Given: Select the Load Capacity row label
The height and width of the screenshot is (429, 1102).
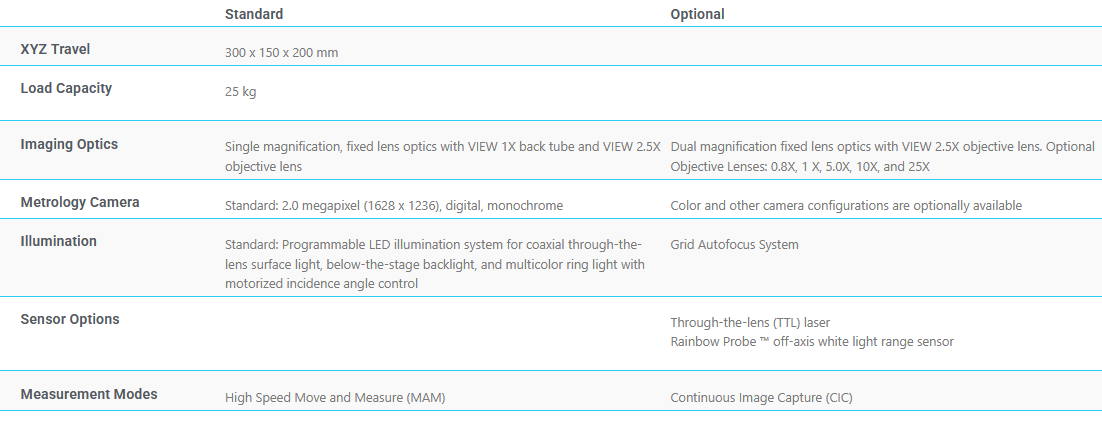Looking at the screenshot, I should [x=66, y=88].
